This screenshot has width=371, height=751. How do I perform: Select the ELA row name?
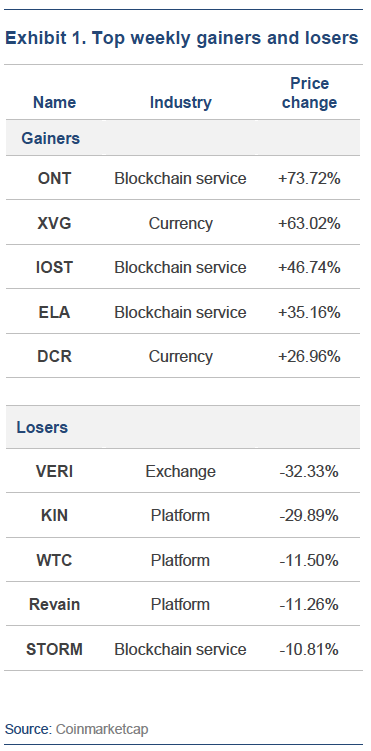point(54,312)
